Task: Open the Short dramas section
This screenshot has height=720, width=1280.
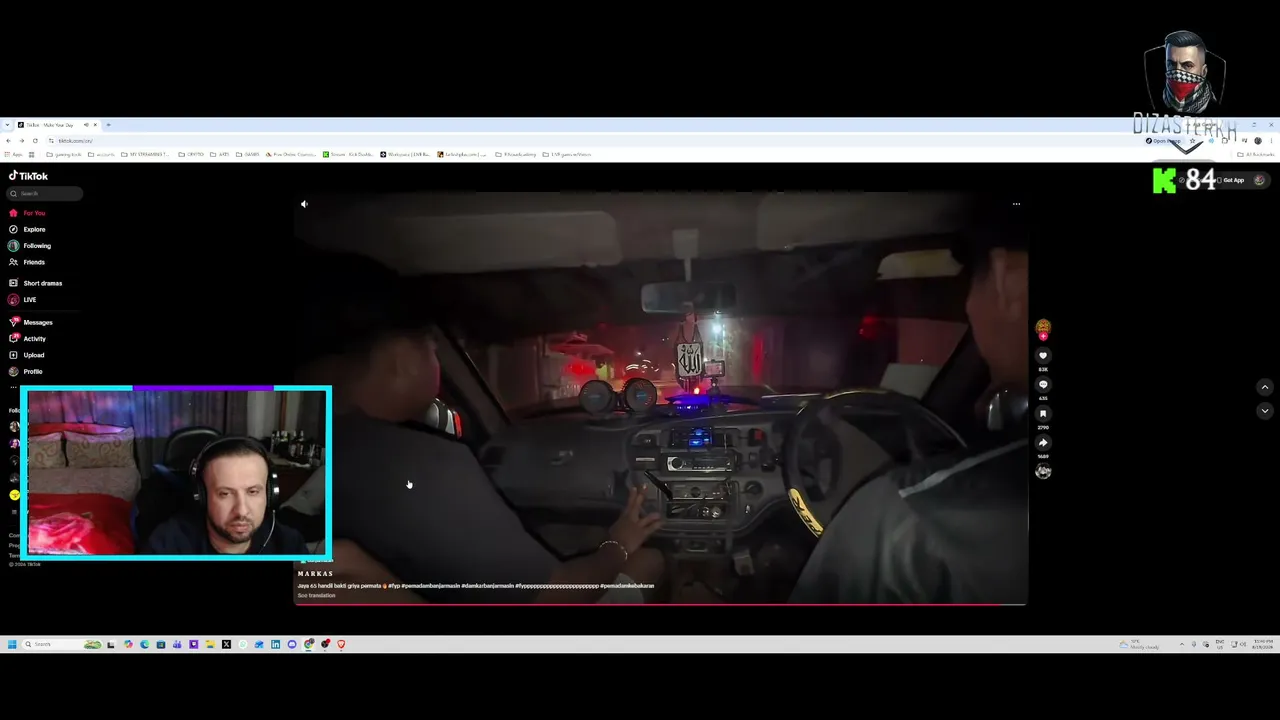Action: (x=35, y=283)
